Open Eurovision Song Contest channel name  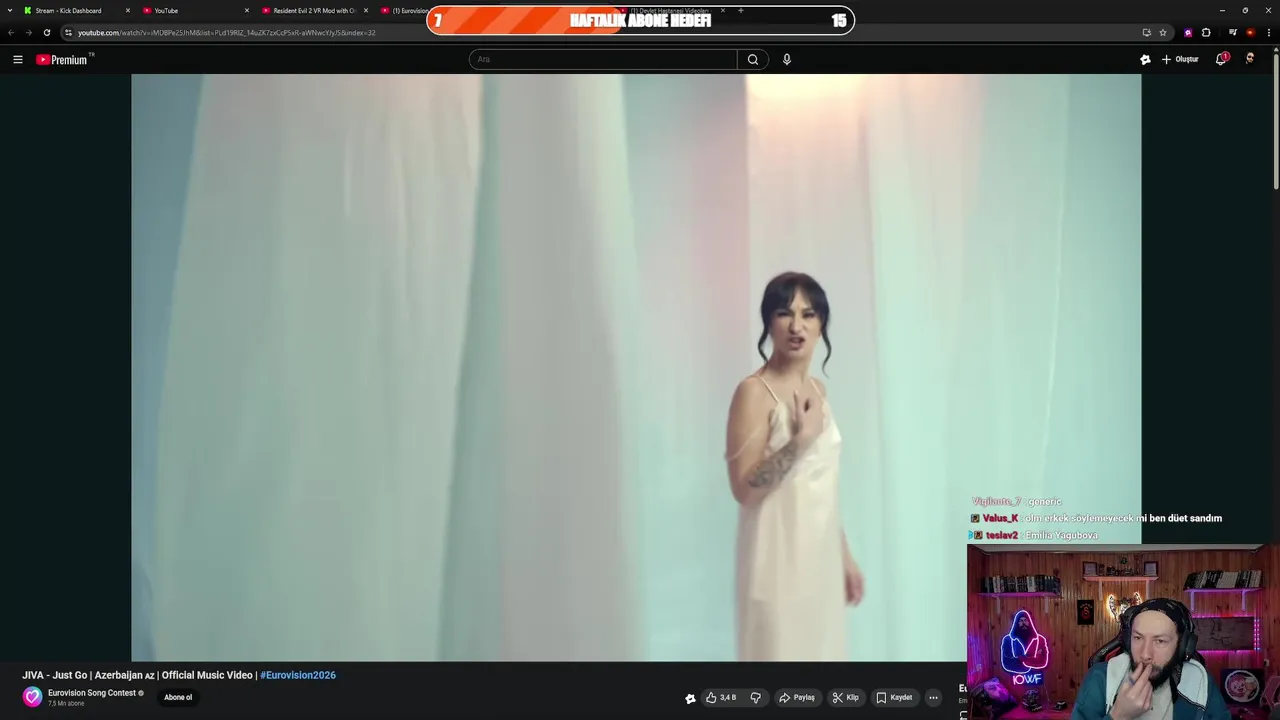(92, 693)
